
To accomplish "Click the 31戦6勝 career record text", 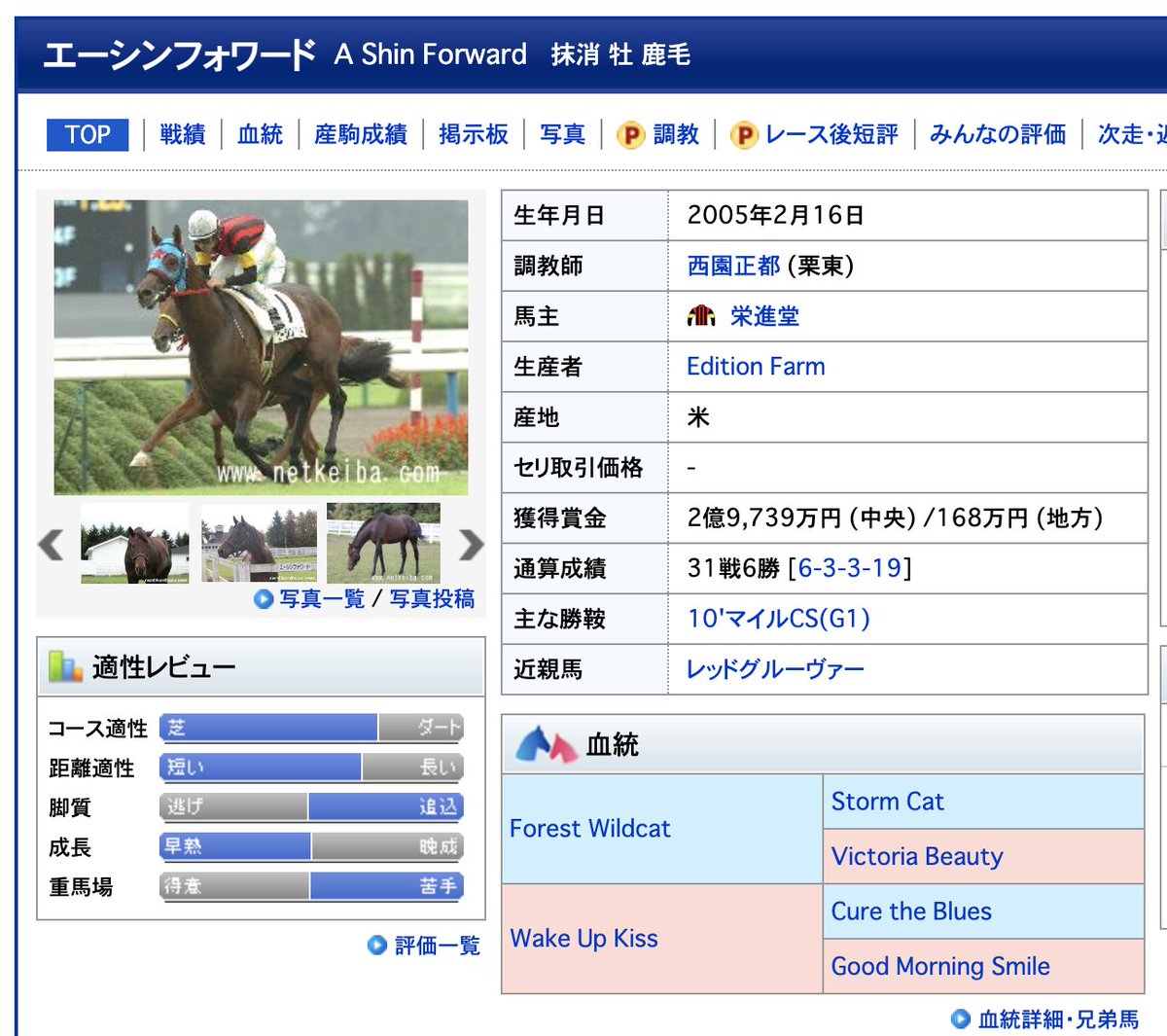I will 733,568.
